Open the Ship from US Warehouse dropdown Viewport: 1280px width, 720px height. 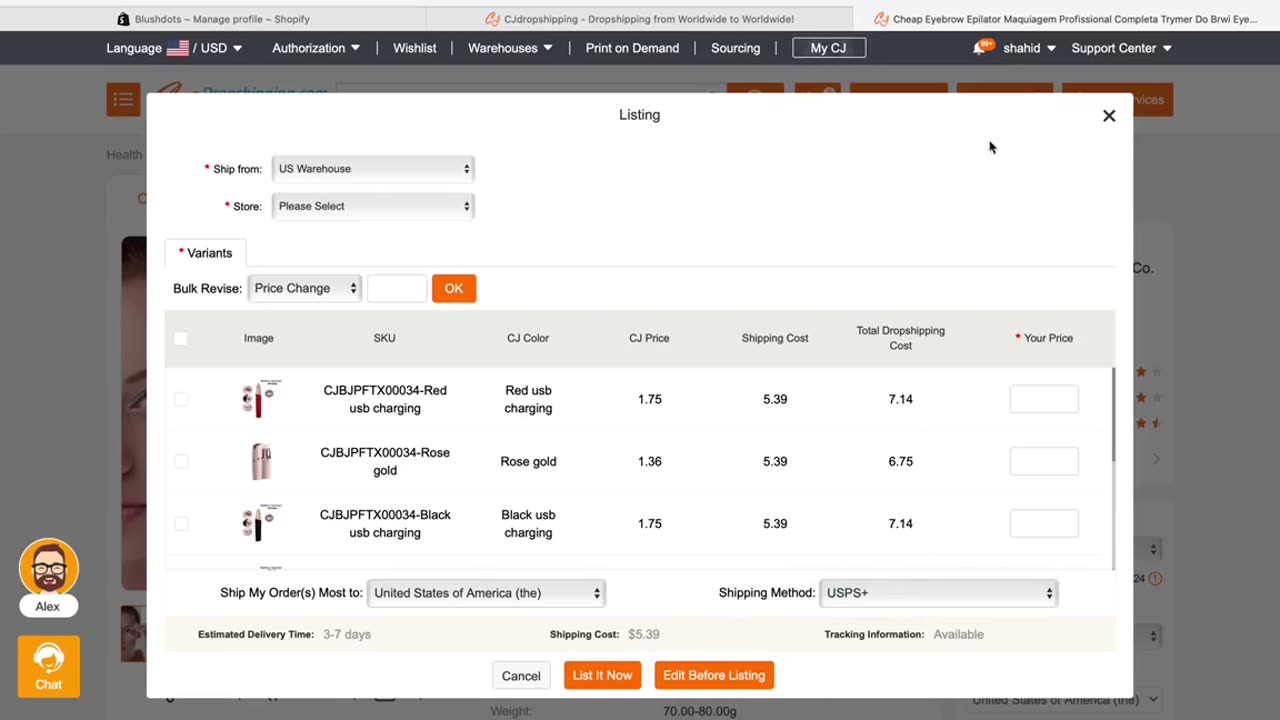(x=372, y=169)
